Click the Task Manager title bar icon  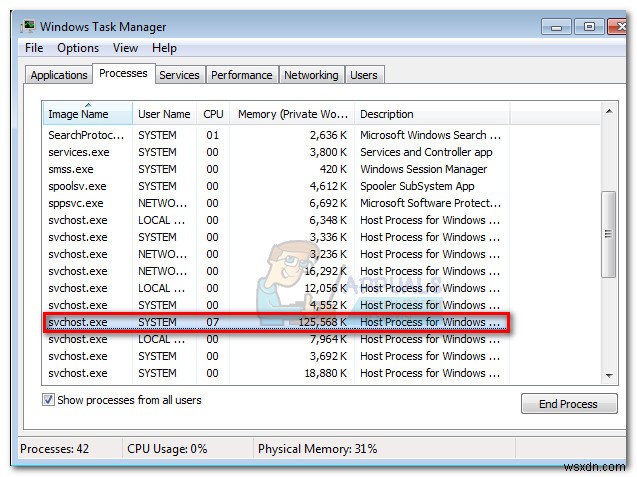point(28,26)
